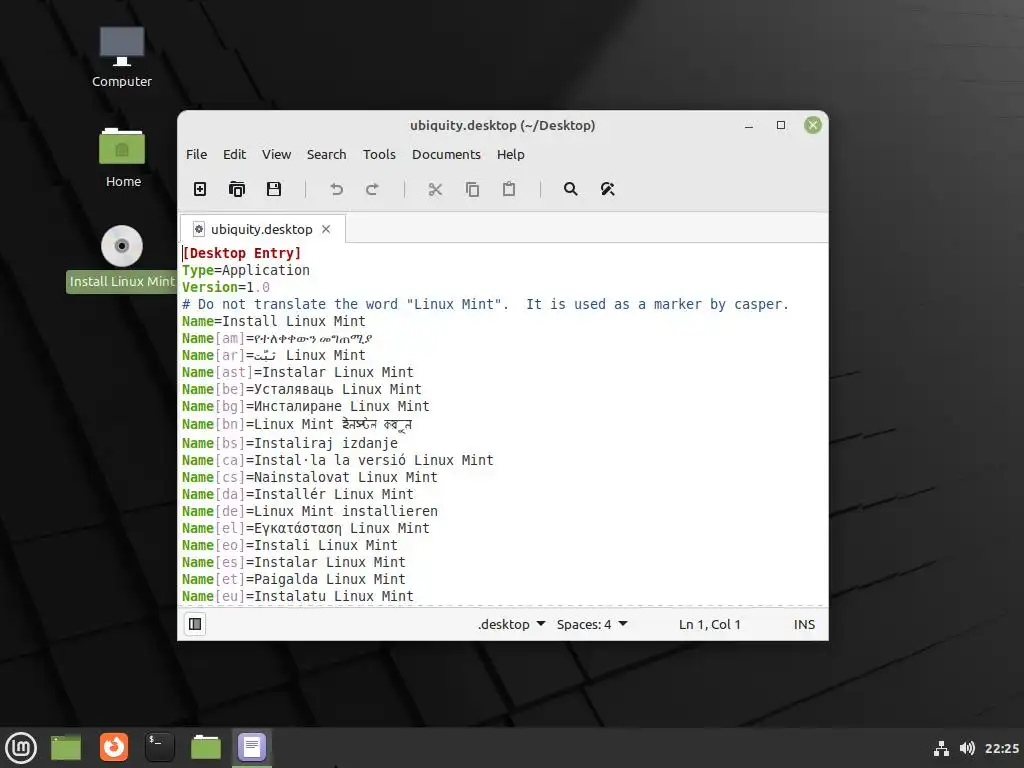The width and height of the screenshot is (1024, 768).
Task: Click the Name[et] Paigalda line
Action: pos(294,579)
